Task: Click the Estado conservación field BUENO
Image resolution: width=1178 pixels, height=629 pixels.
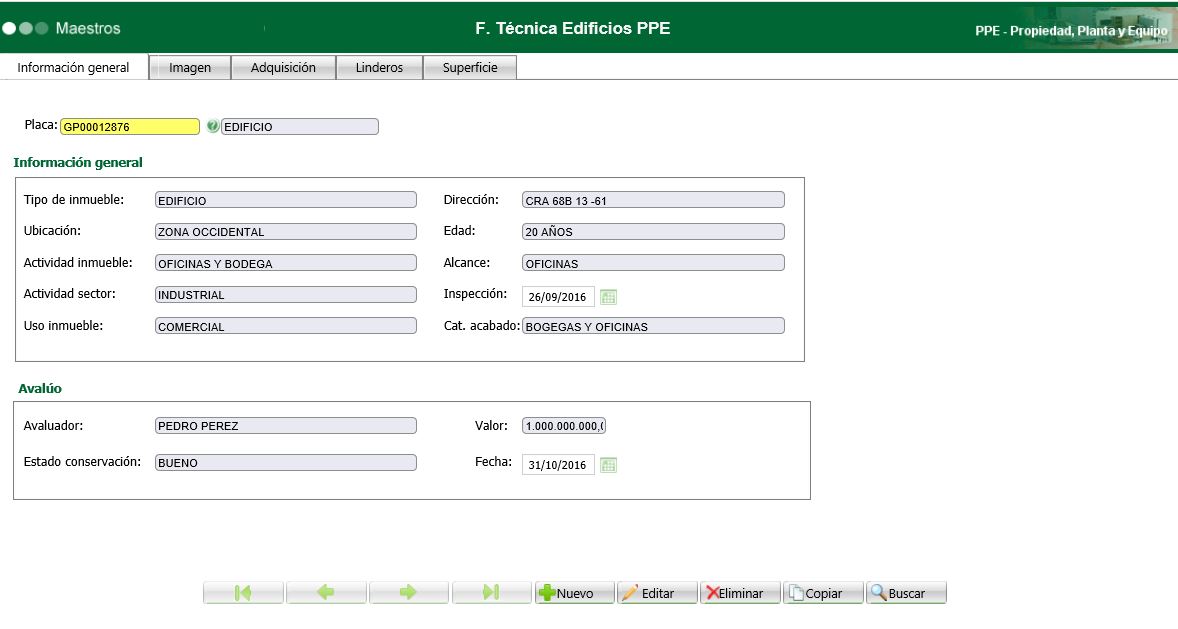Action: tap(285, 463)
